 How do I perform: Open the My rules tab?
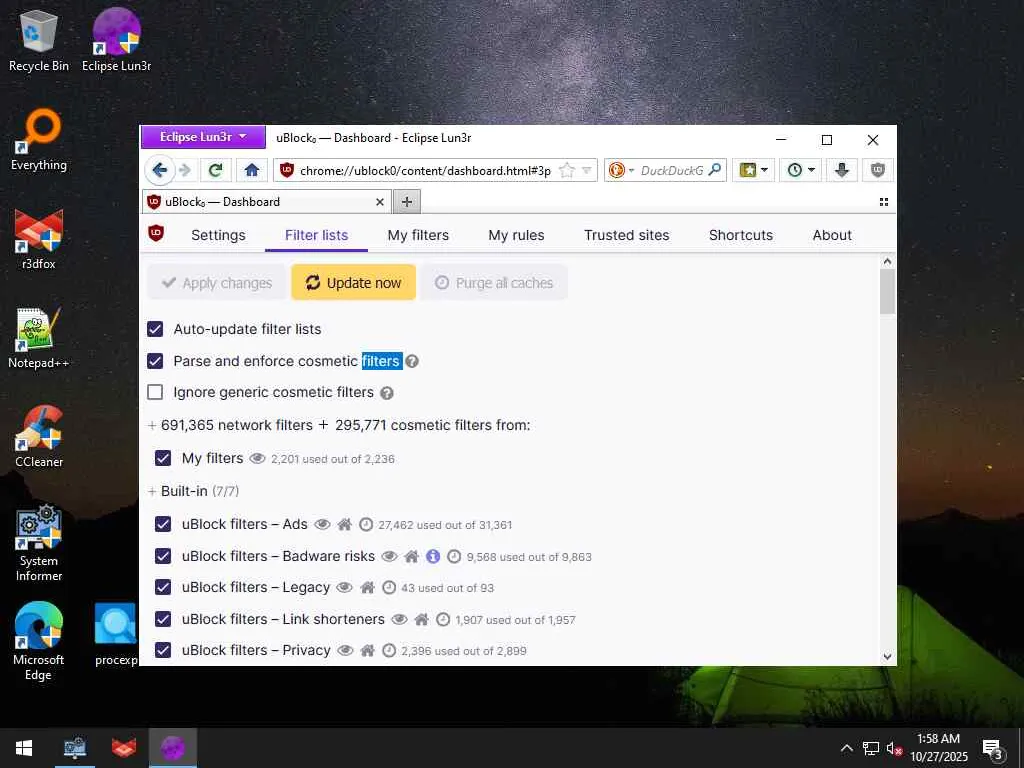point(516,235)
